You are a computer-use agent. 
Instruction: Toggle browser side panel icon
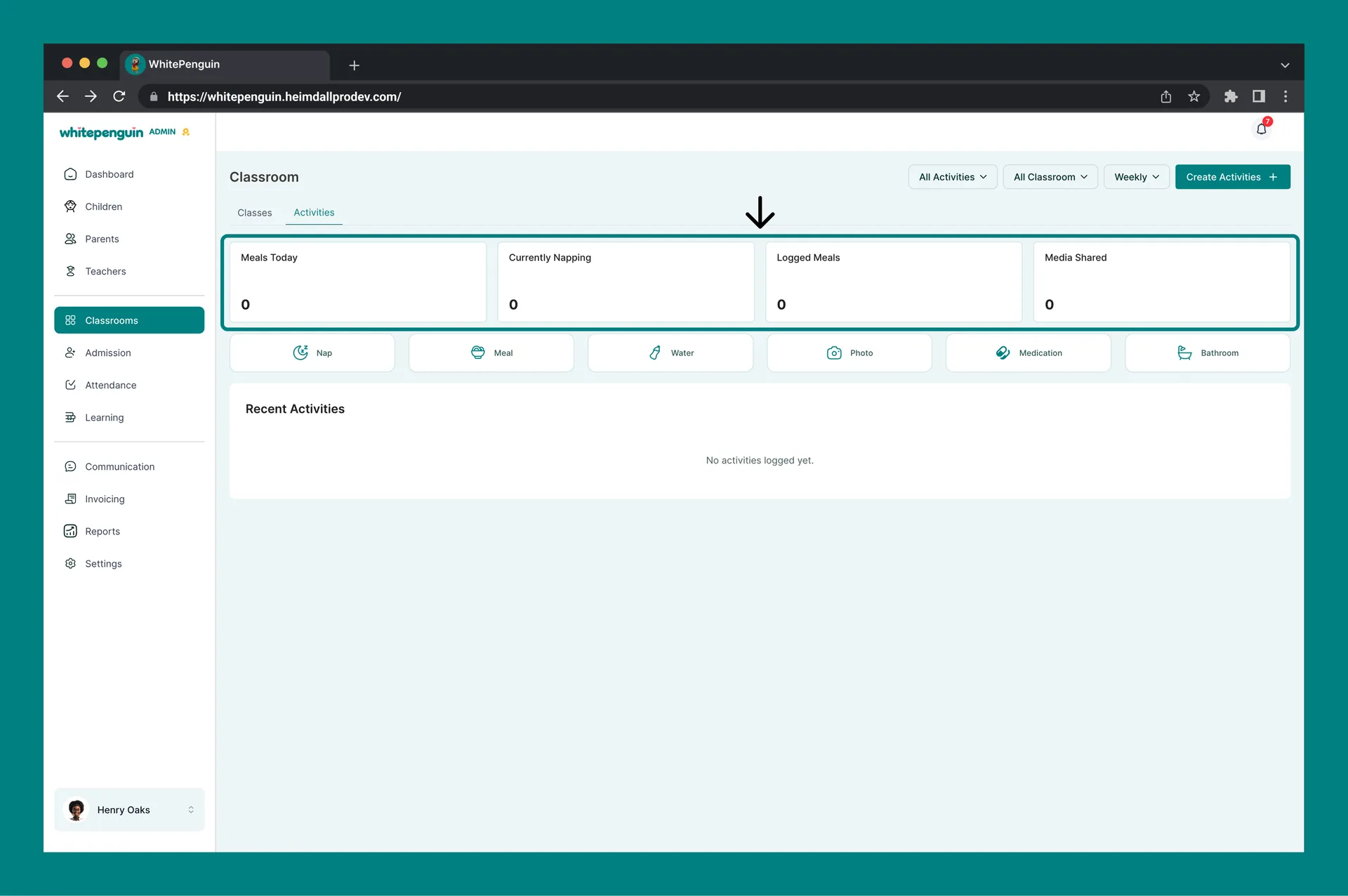(1259, 96)
